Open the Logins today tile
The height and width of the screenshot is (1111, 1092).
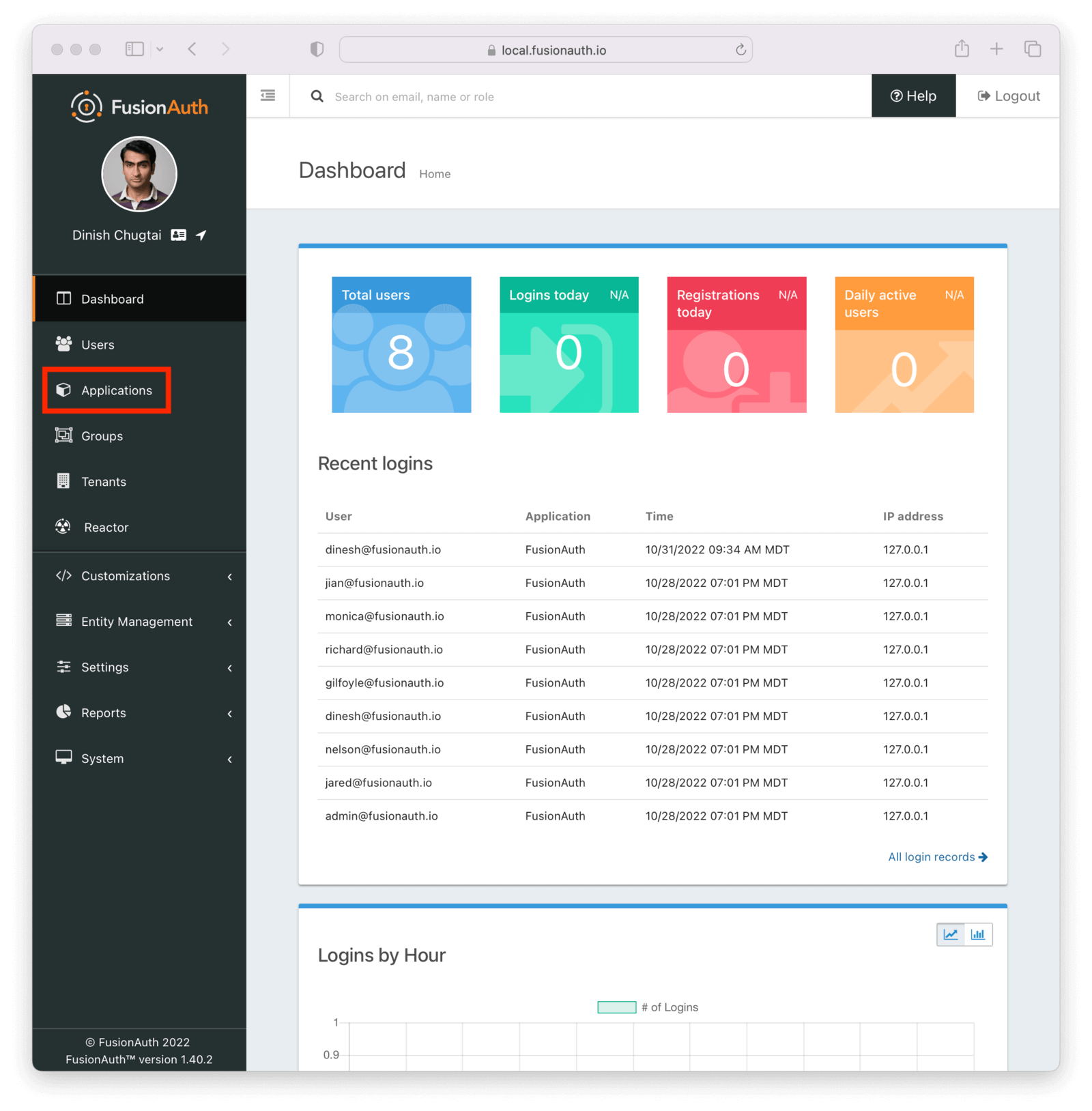point(569,344)
